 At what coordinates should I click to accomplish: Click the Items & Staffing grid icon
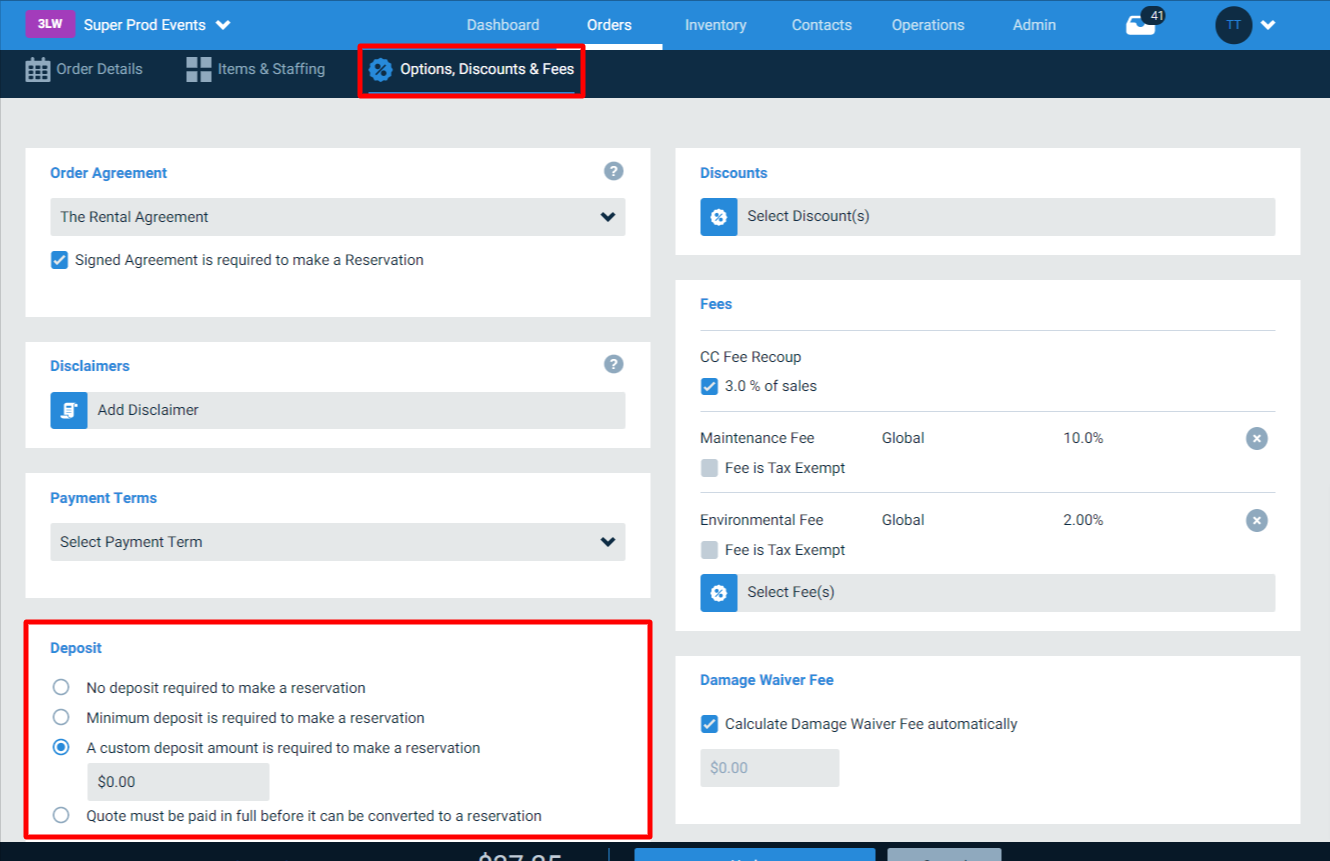coord(199,69)
